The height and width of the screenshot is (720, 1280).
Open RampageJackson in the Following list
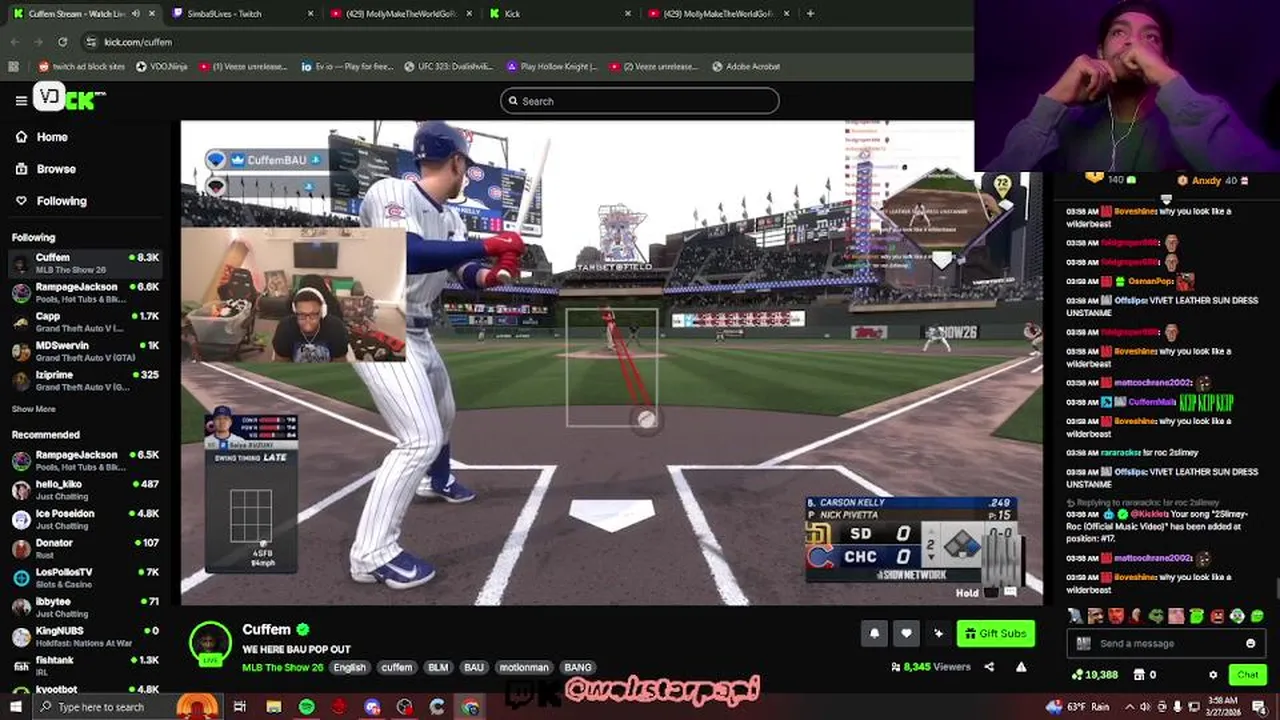(x=85, y=292)
